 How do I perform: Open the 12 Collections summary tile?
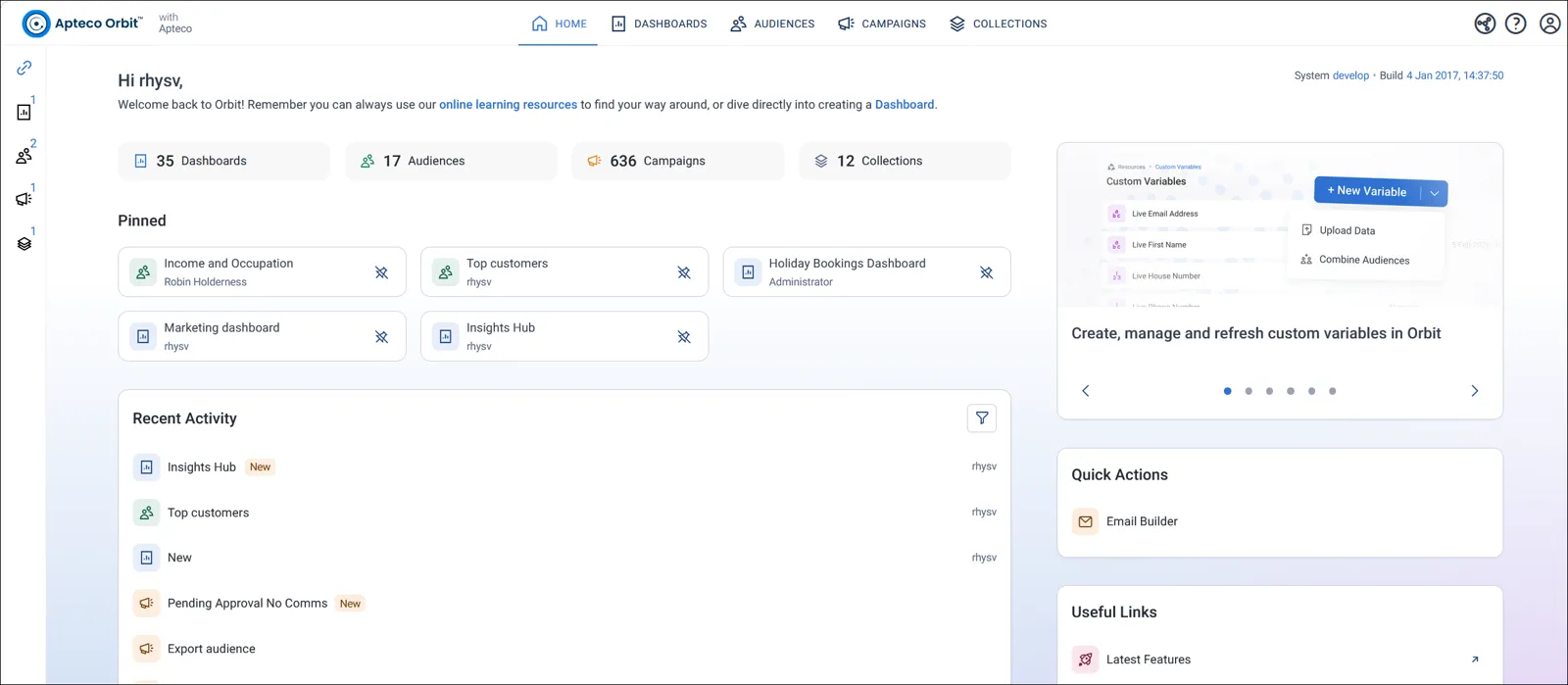click(905, 161)
